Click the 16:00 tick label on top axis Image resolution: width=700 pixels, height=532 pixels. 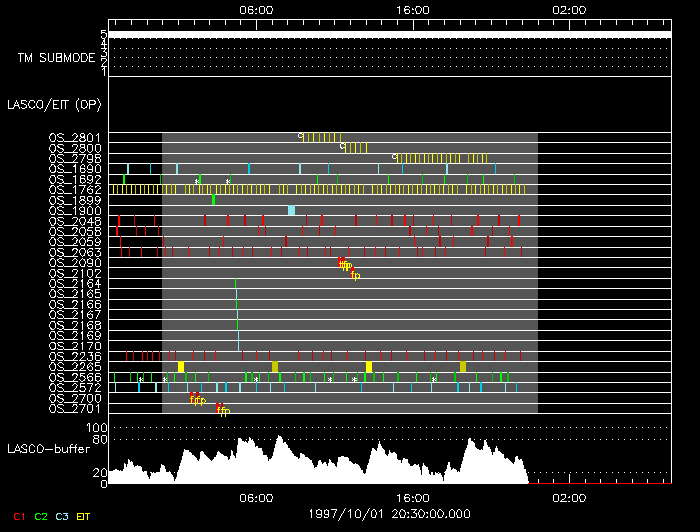pyautogui.click(x=413, y=9)
